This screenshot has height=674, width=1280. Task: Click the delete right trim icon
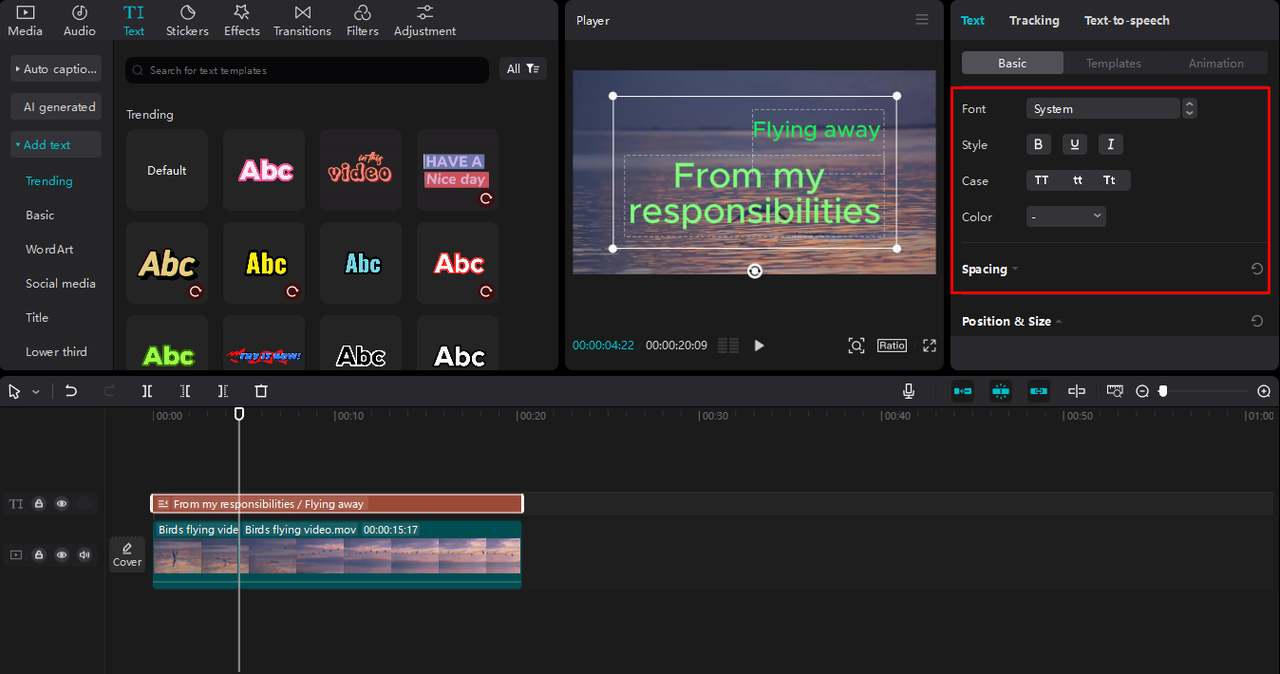tap(223, 391)
